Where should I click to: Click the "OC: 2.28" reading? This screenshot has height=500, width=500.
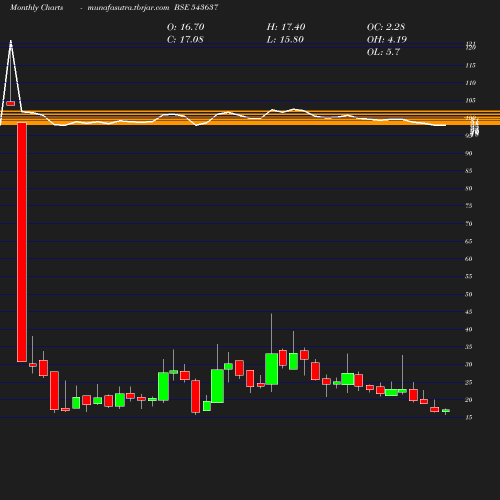point(386,27)
